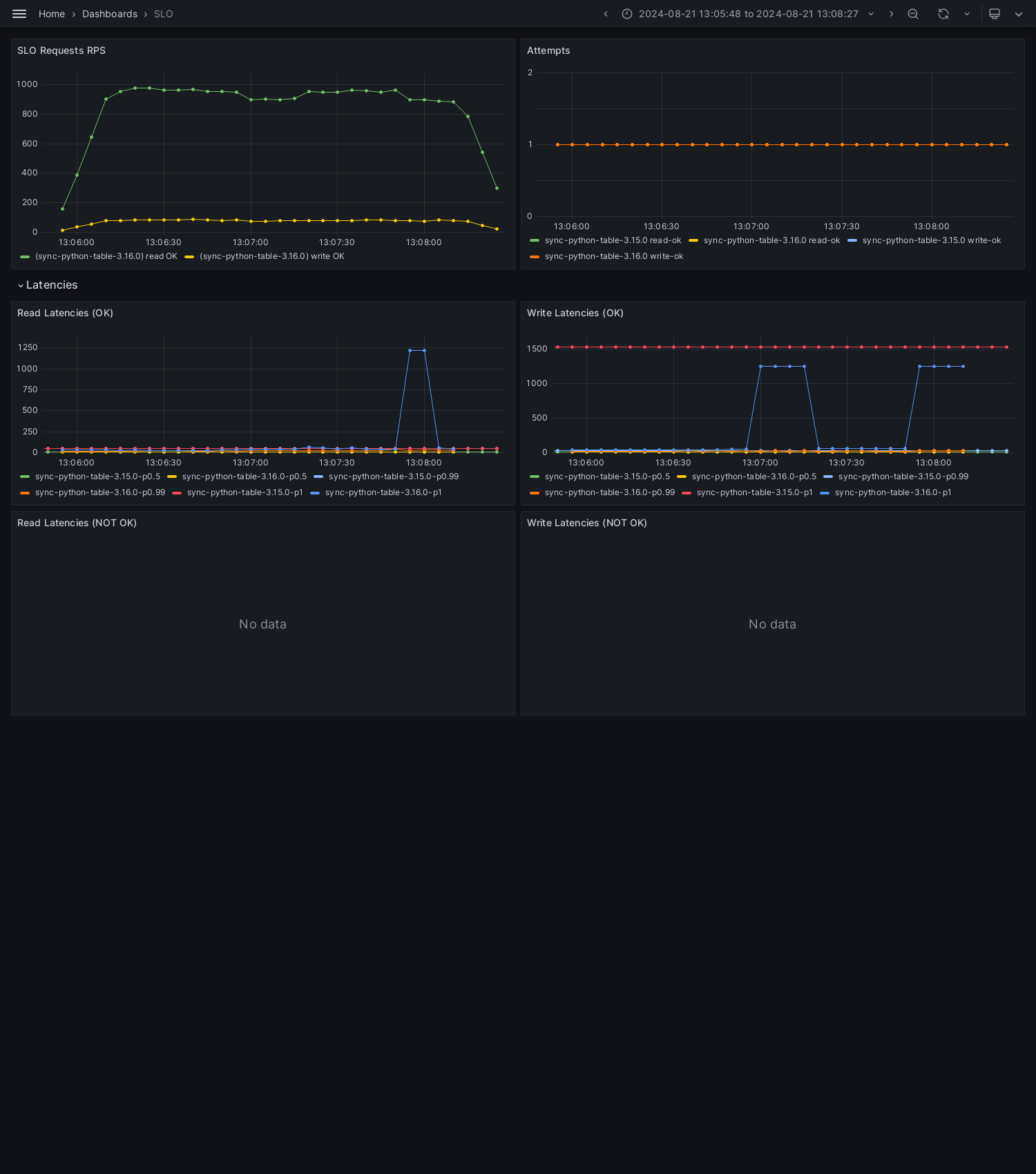Collapse the Latencies row
Screen dimensions: 1036x1174
coord(48,285)
